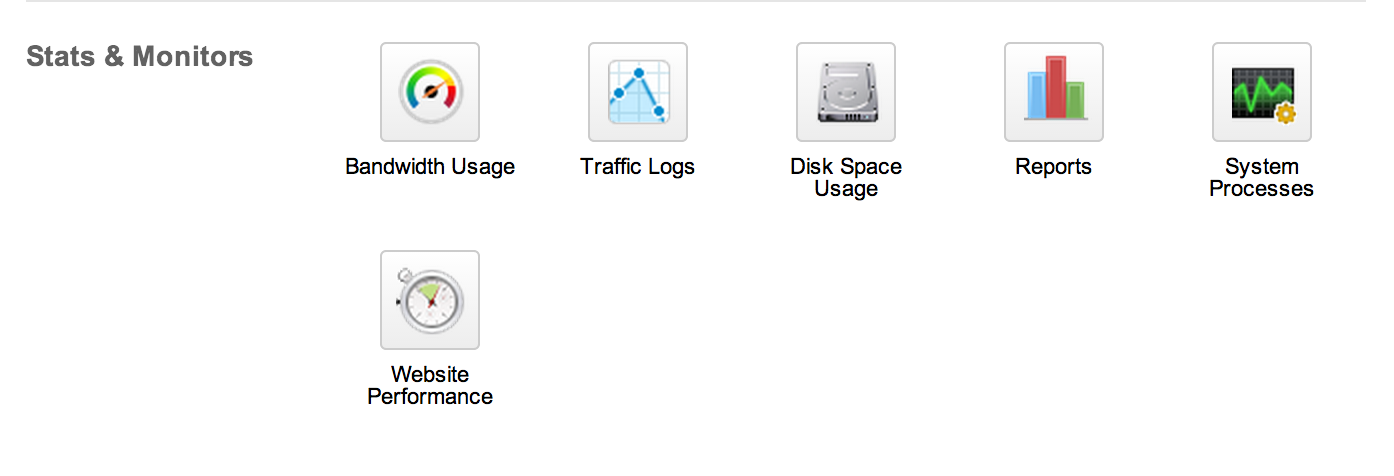Open the Website Performance stopwatch icon
This screenshot has height=476, width=1394.
430,300
